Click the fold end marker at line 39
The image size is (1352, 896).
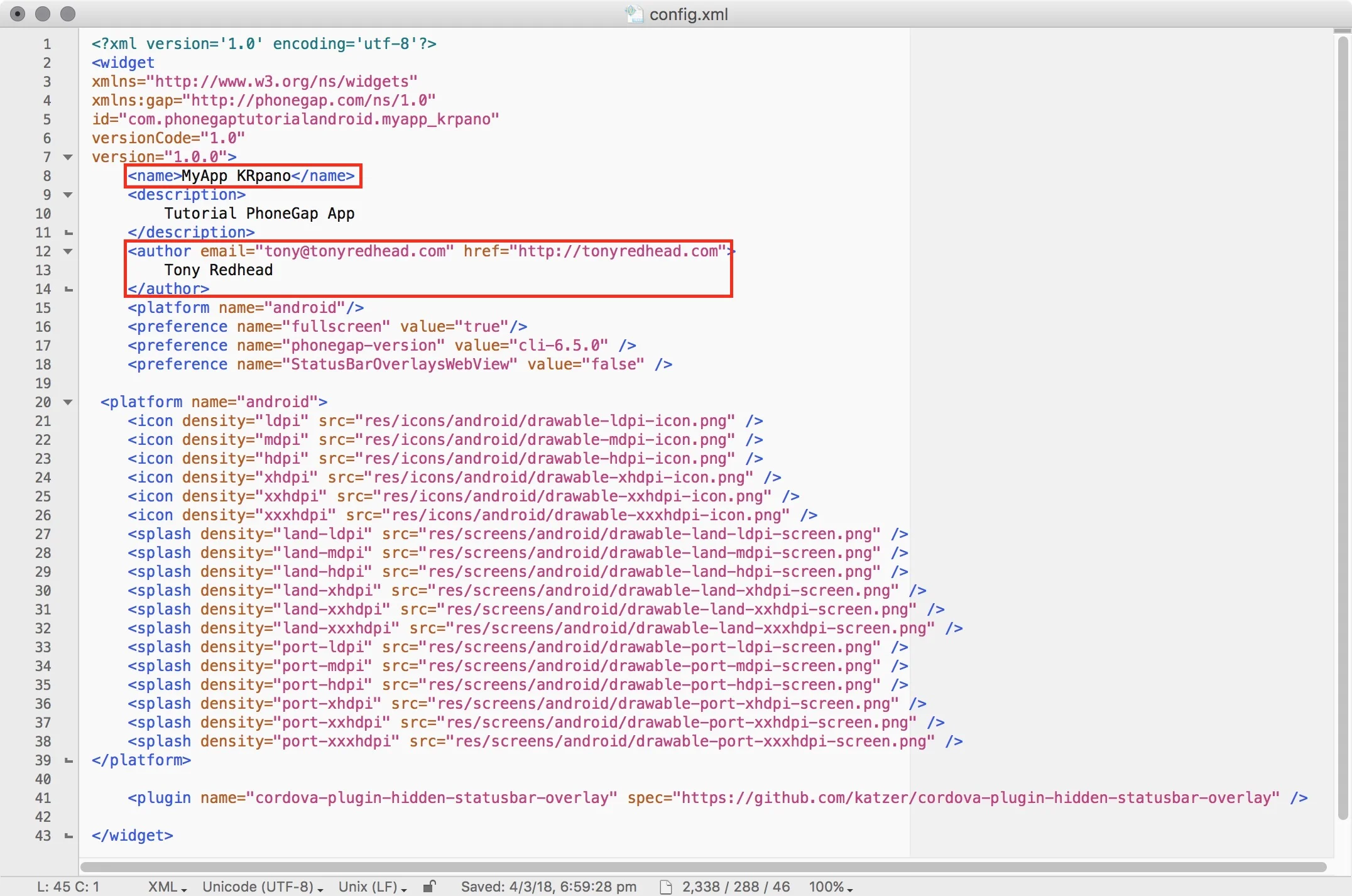coord(68,761)
